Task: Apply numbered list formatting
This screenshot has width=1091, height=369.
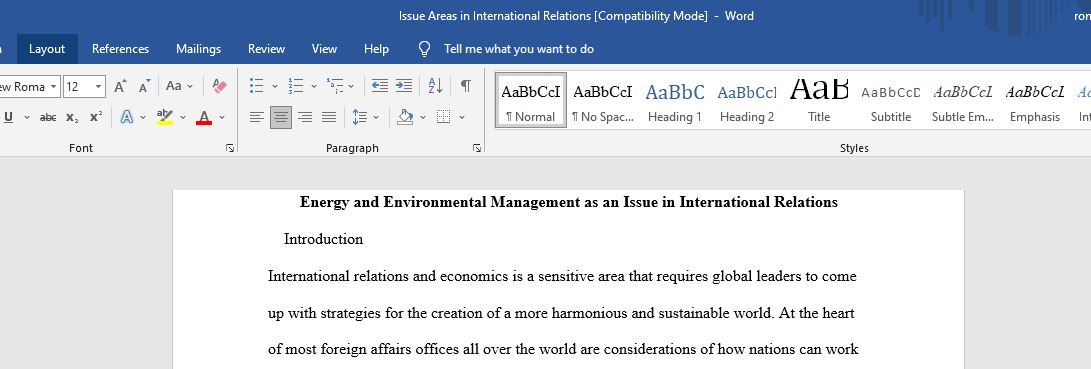Action: point(296,86)
